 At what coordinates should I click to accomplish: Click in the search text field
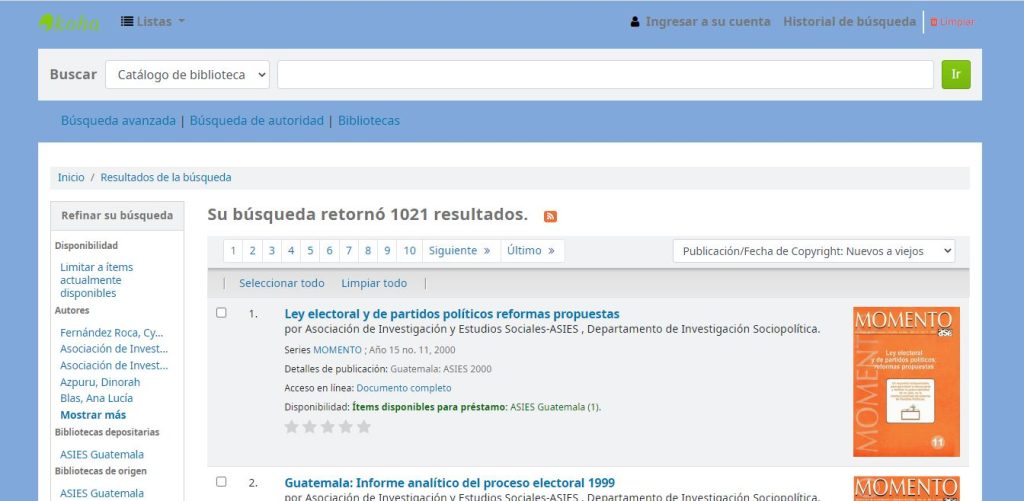(605, 75)
